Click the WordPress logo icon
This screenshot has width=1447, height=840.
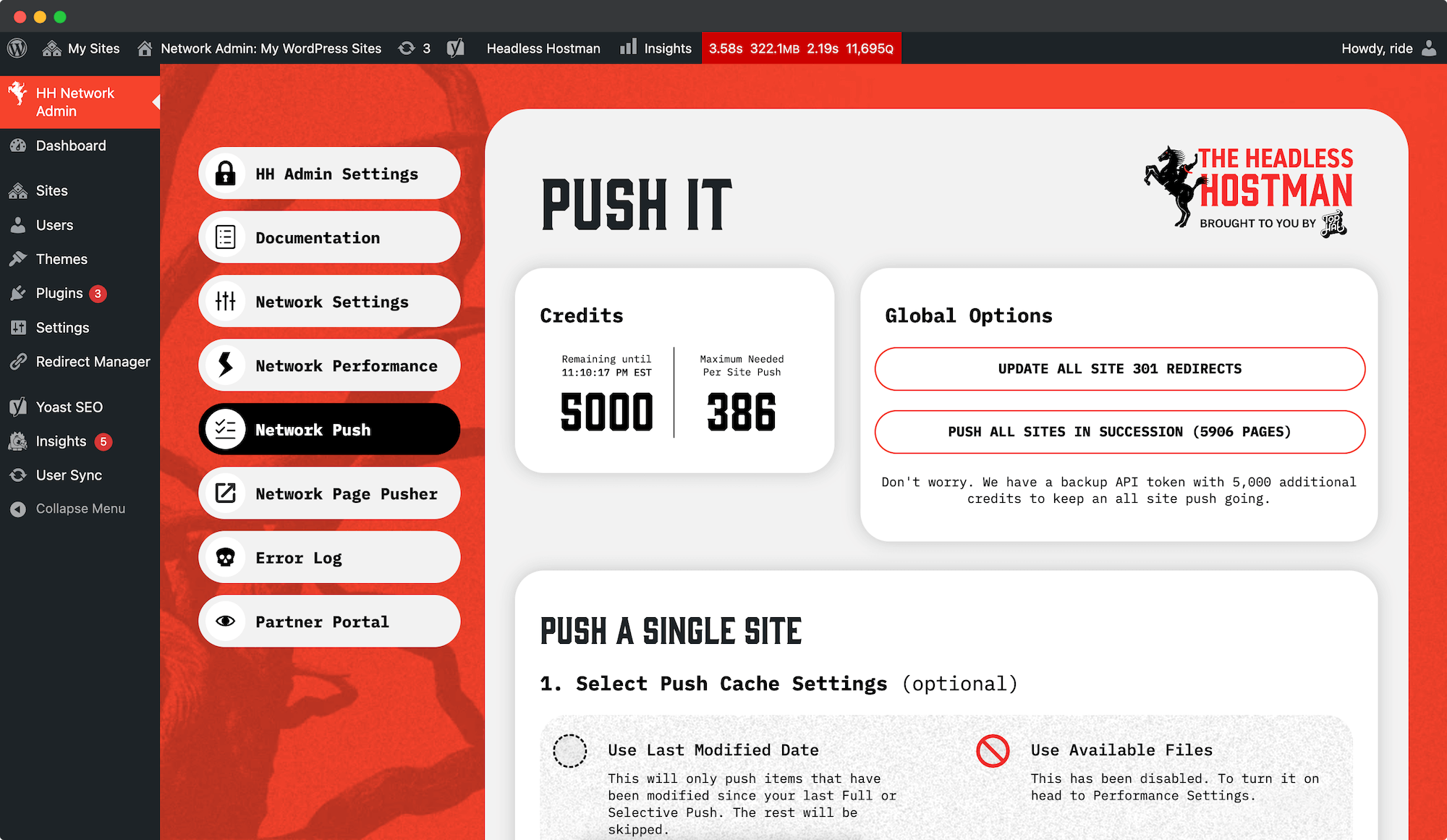(17, 48)
